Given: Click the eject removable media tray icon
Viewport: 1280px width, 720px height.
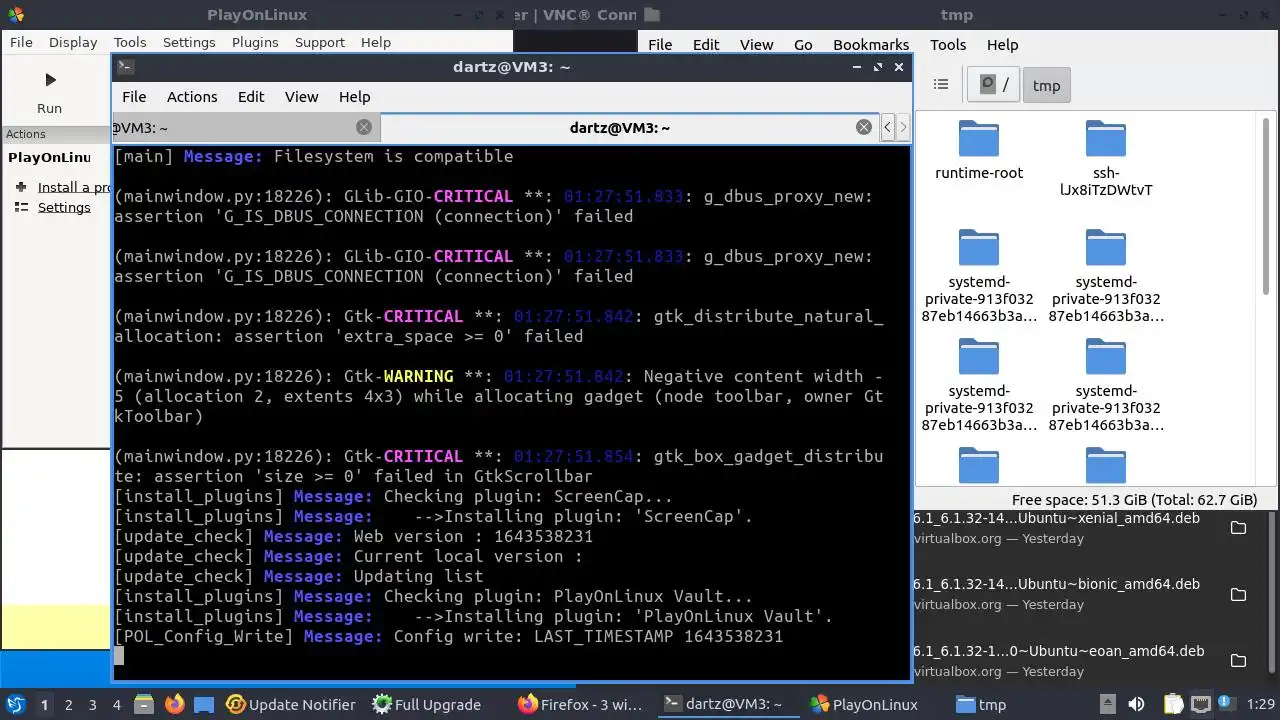Looking at the screenshot, I should pyautogui.click(x=1107, y=704).
